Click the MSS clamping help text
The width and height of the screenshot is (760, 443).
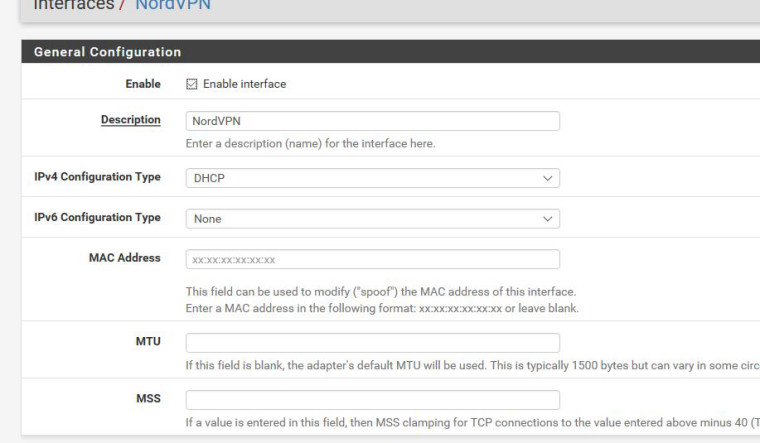[473, 423]
